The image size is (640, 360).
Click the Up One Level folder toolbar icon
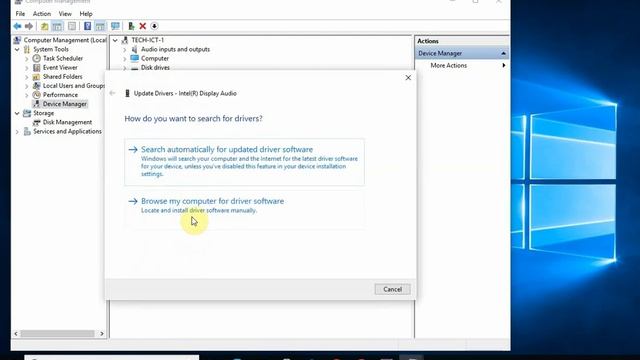[x=44, y=27]
